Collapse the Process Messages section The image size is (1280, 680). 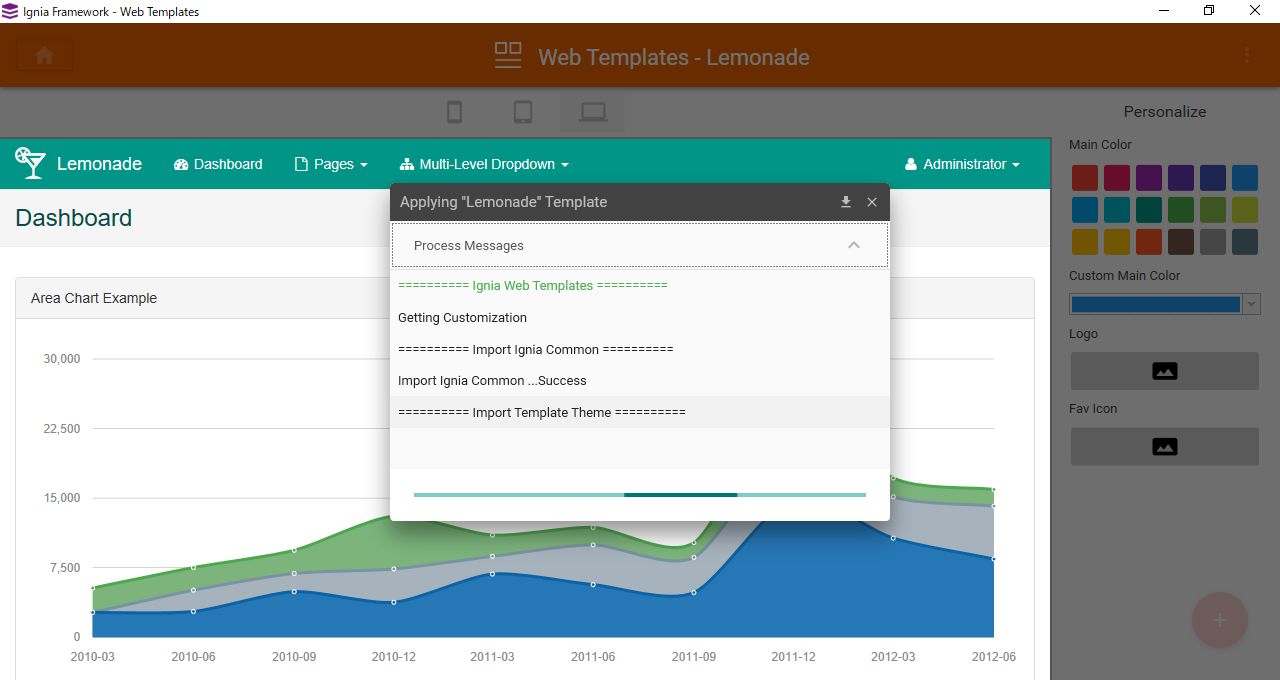coord(854,245)
